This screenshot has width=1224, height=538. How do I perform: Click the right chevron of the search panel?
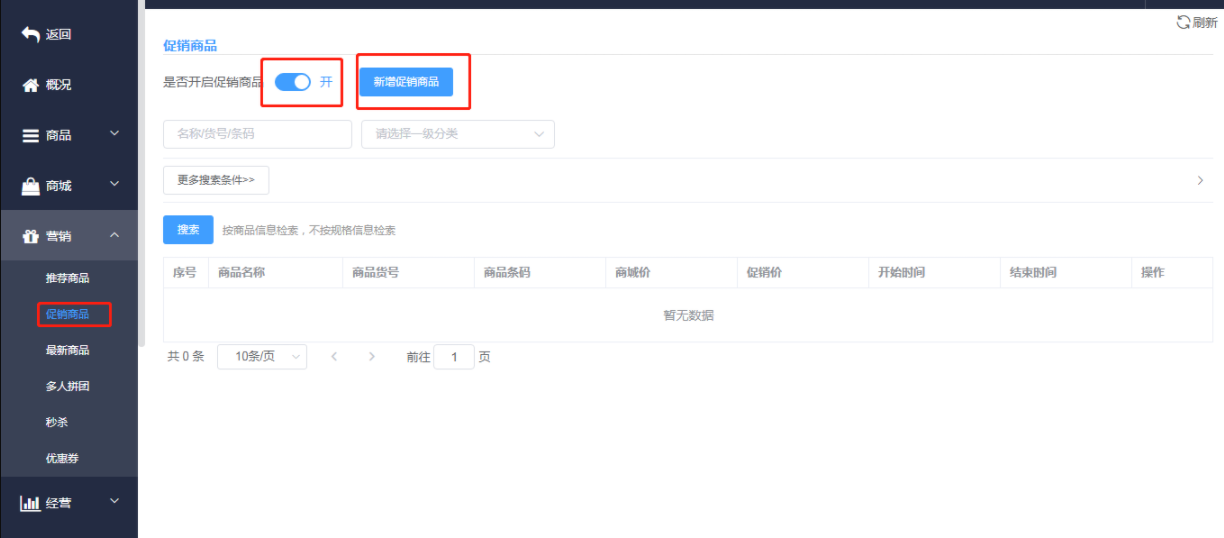pyautogui.click(x=1200, y=181)
